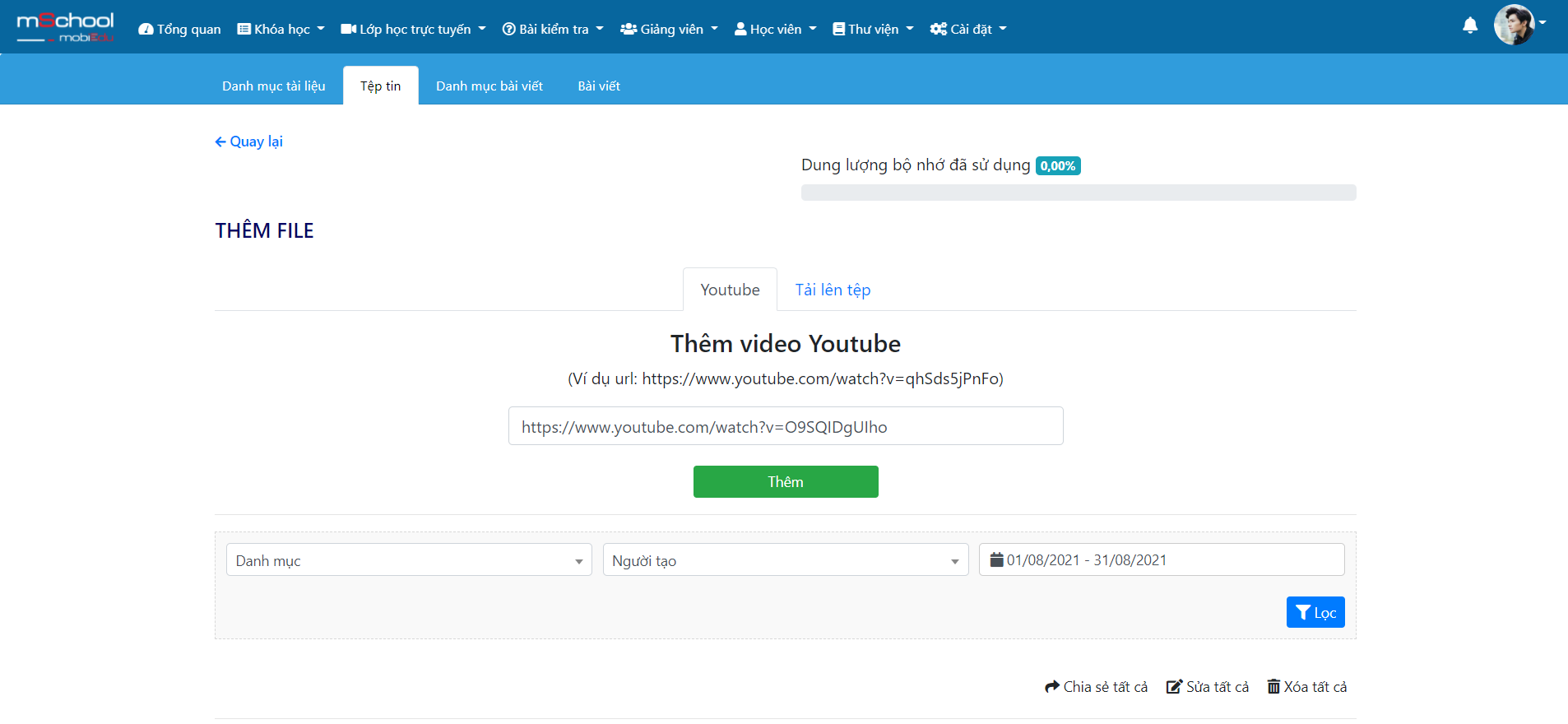The image size is (1568, 724).
Task: Click the video camera icon for Lớp học trực tuyến
Action: tap(348, 29)
